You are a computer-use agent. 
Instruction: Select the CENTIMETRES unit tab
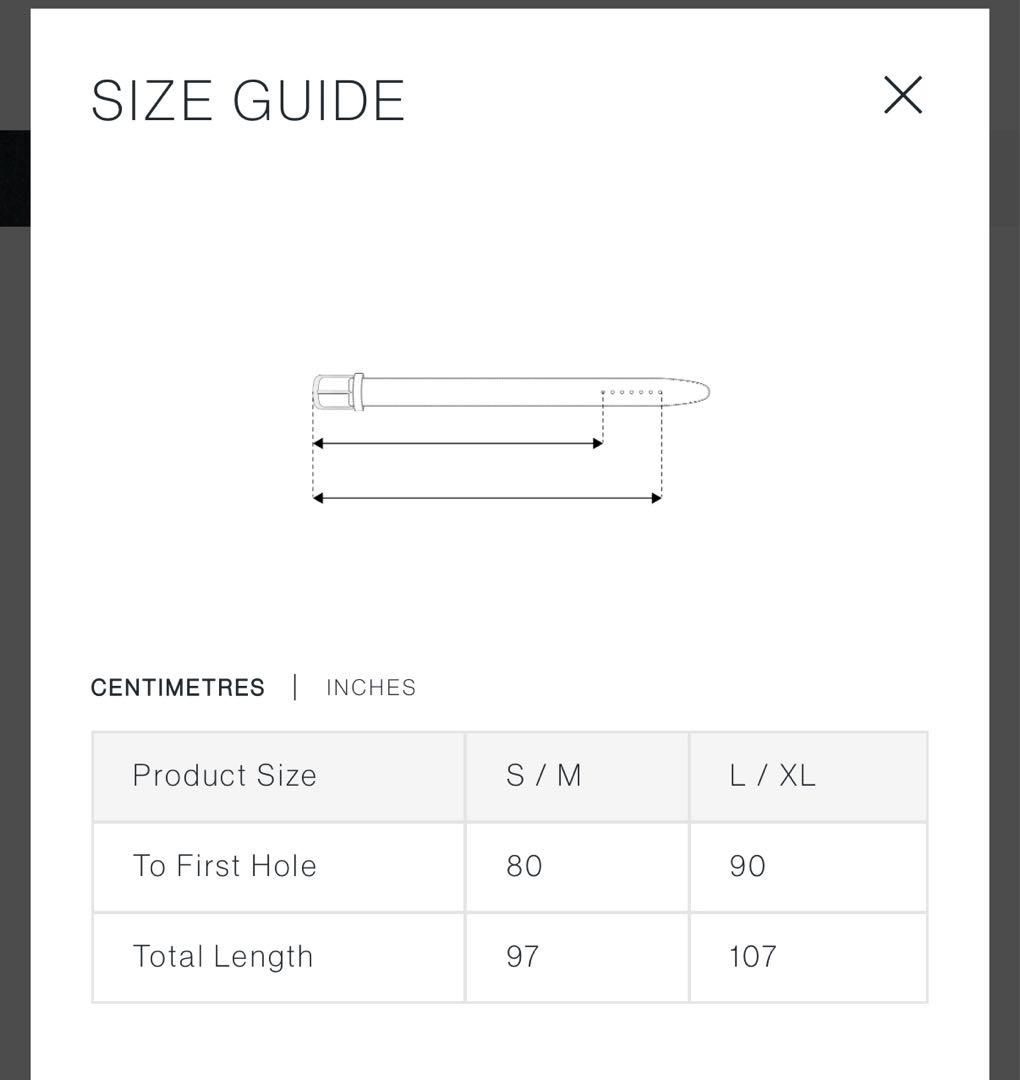[178, 688]
